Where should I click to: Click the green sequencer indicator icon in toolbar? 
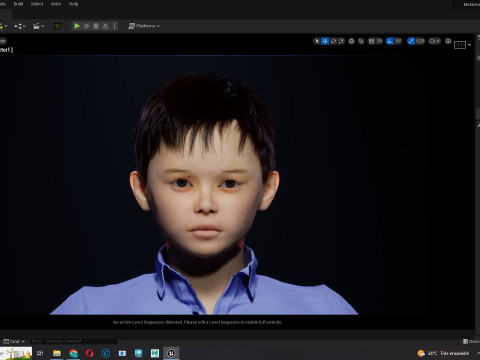point(57,26)
